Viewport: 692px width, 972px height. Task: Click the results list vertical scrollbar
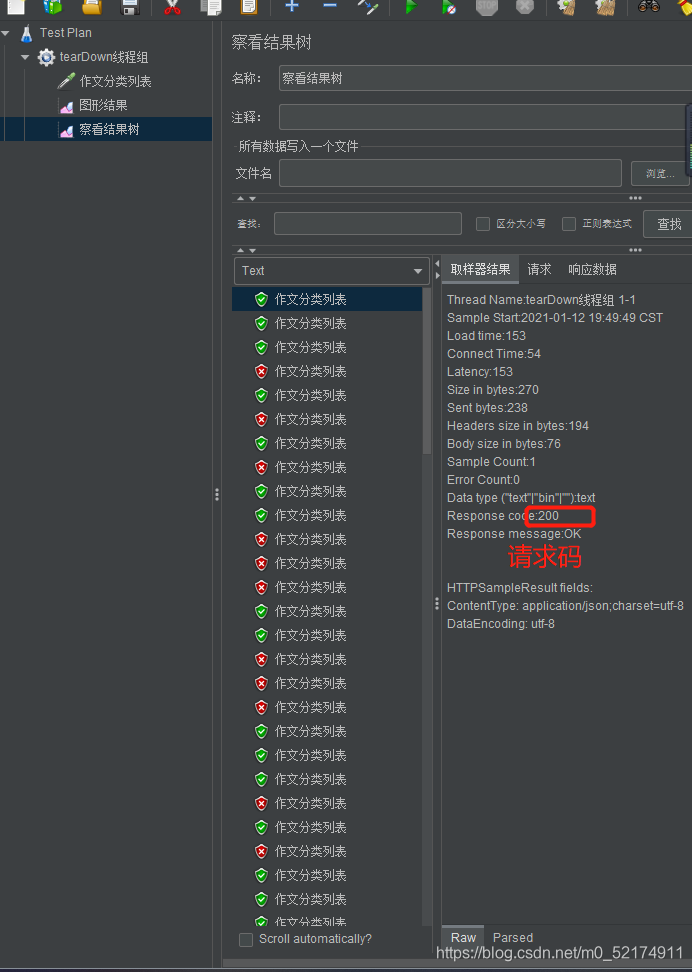pyautogui.click(x=427, y=372)
